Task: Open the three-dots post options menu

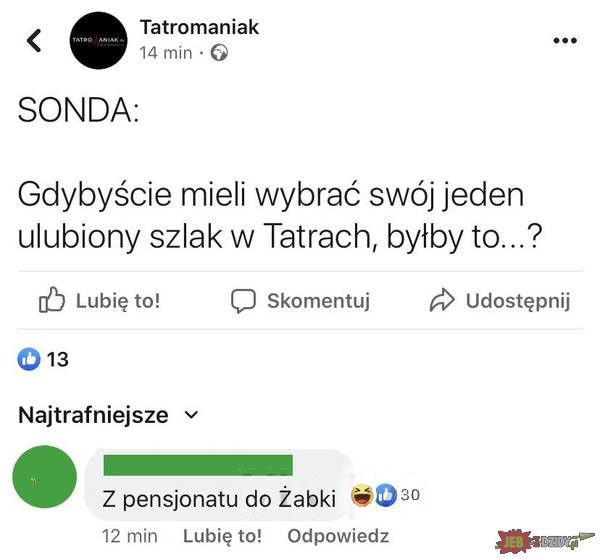Action: click(565, 40)
